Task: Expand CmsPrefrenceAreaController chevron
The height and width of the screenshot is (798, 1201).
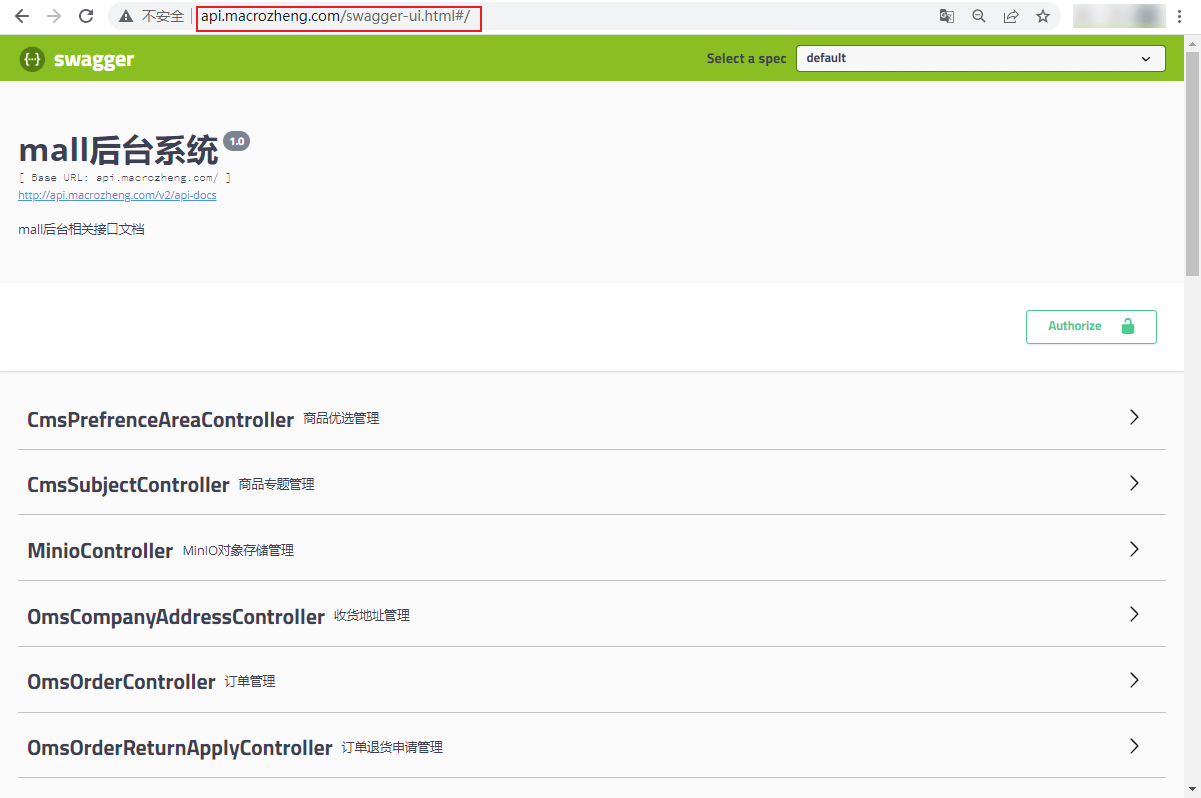Action: click(x=1134, y=417)
